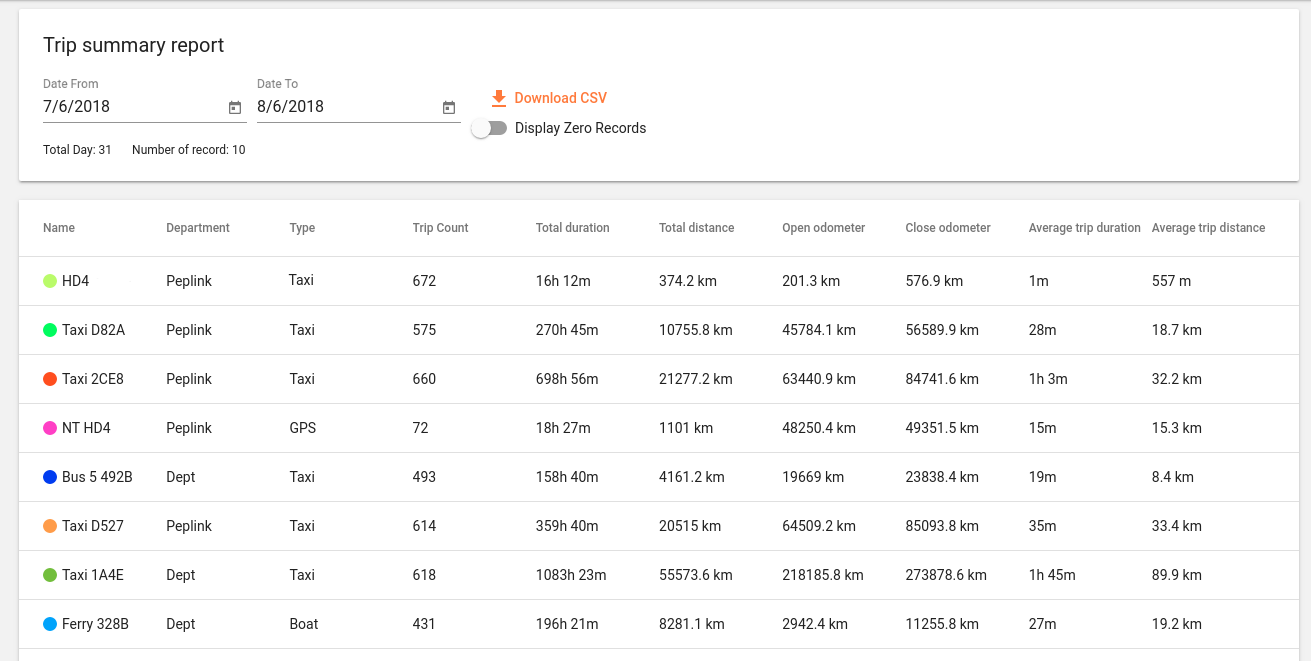The image size is (1311, 666).
Task: Click the Download CSV link
Action: pyautogui.click(x=560, y=98)
